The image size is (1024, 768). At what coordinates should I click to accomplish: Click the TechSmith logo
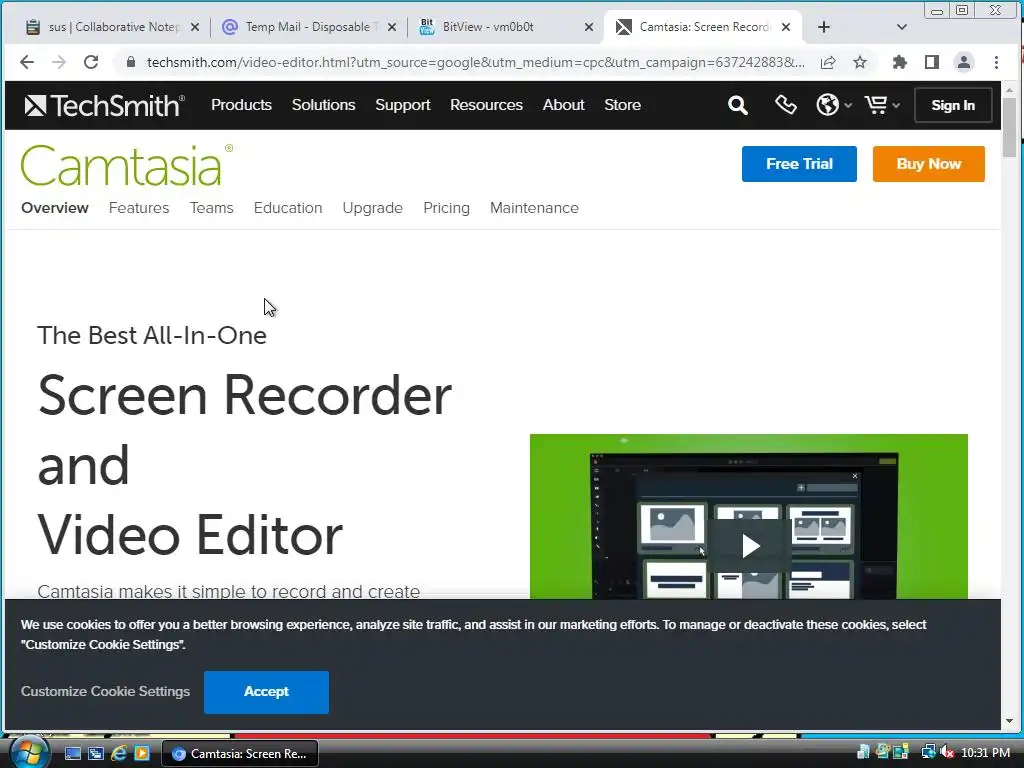104,105
